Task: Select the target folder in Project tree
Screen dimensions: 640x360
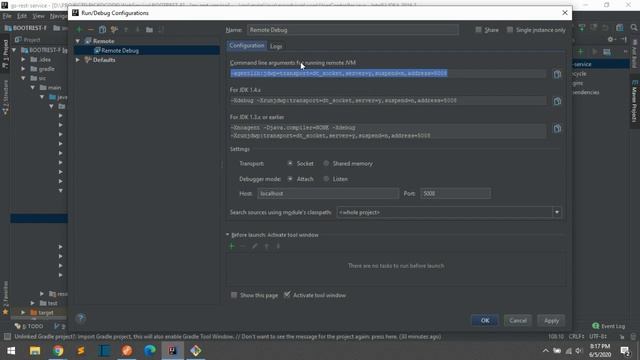Action: pyautogui.click(x=46, y=313)
